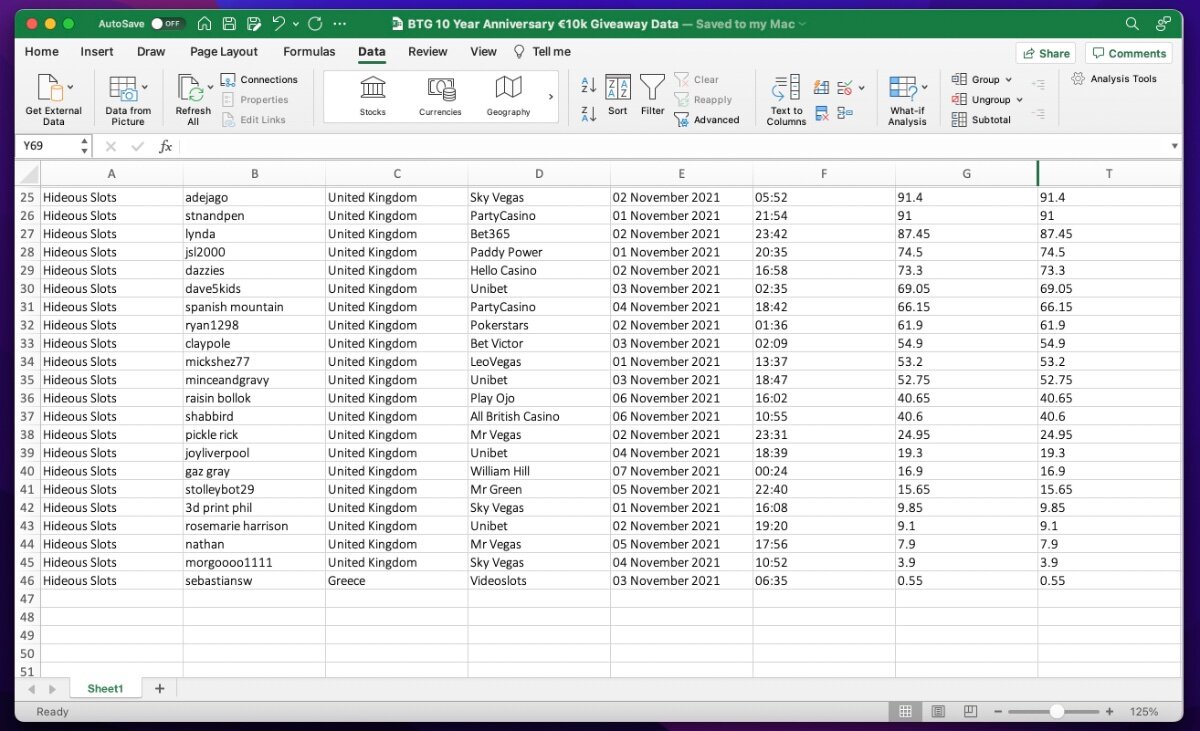The image size is (1200, 731).
Task: Open the Saved to my Mac dropdown
Action: (750, 24)
